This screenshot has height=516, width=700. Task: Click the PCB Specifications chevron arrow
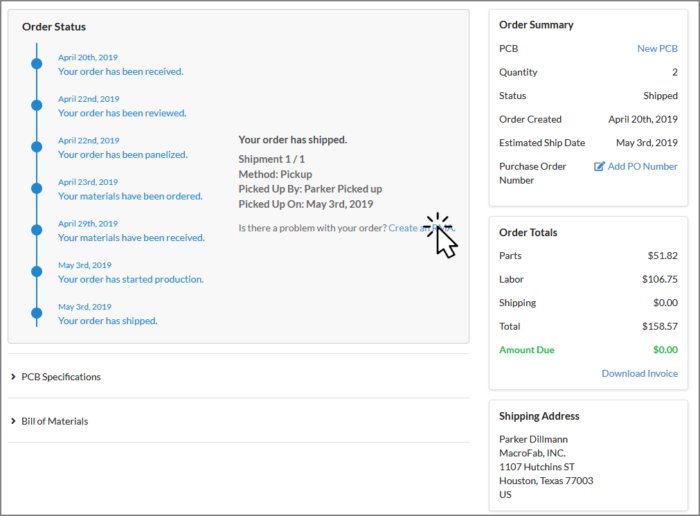pos(13,377)
